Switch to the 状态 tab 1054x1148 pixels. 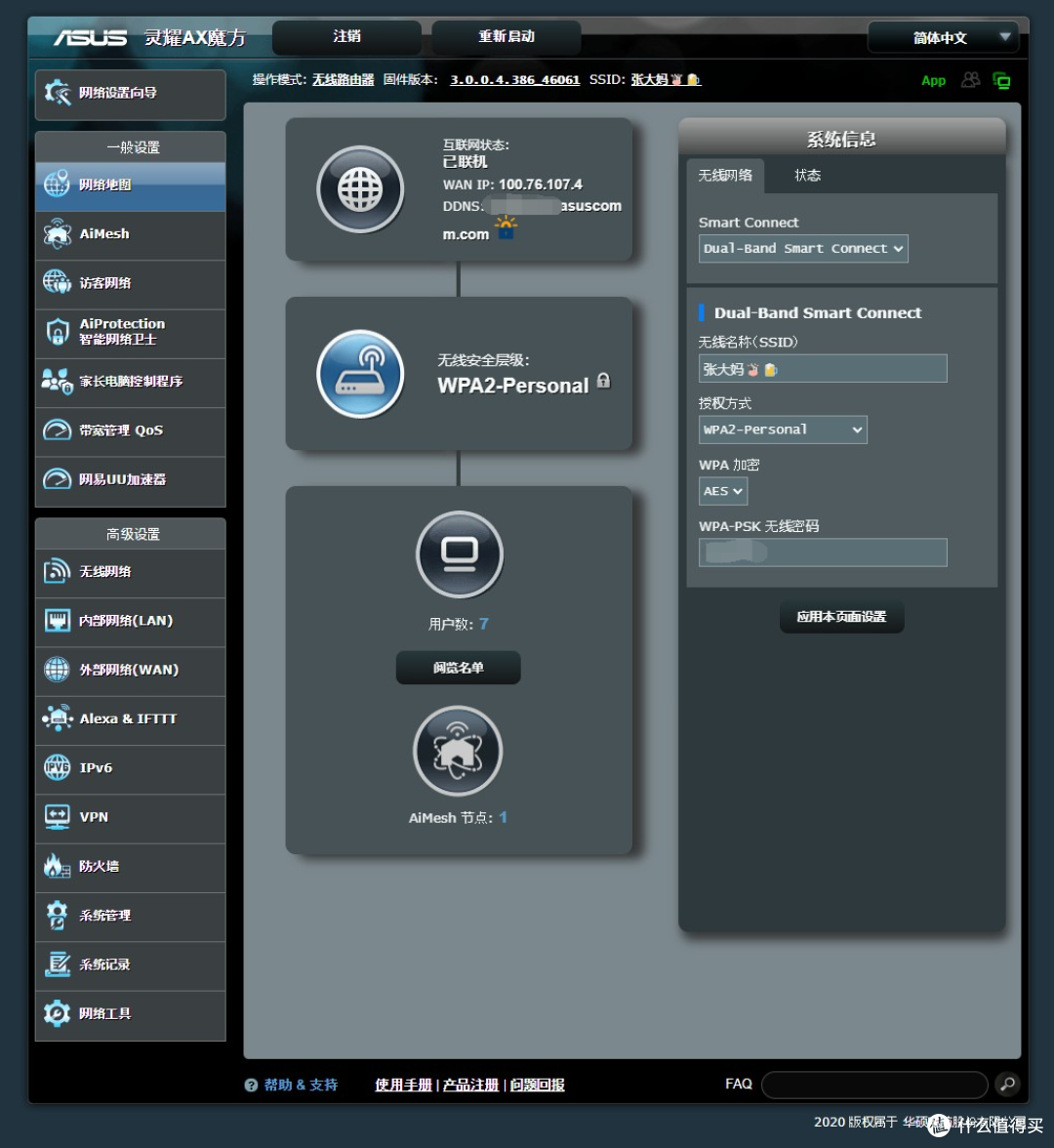click(807, 176)
